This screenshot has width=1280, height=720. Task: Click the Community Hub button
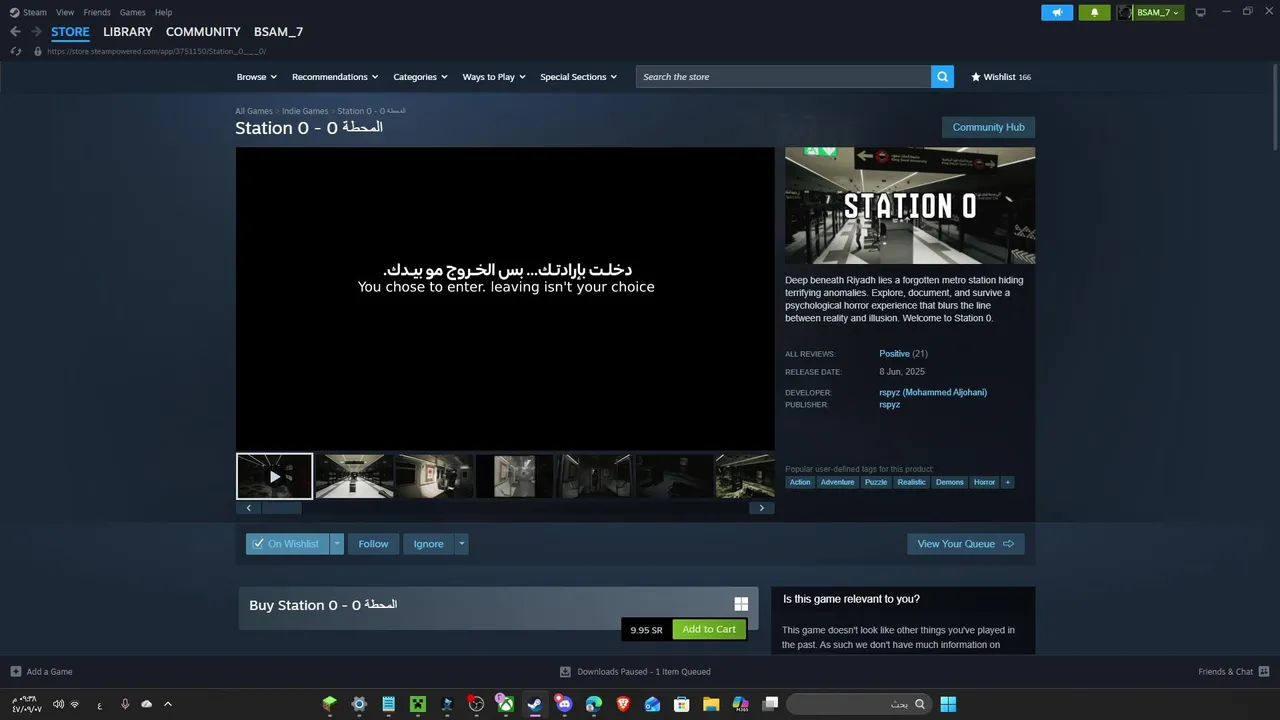pos(988,127)
